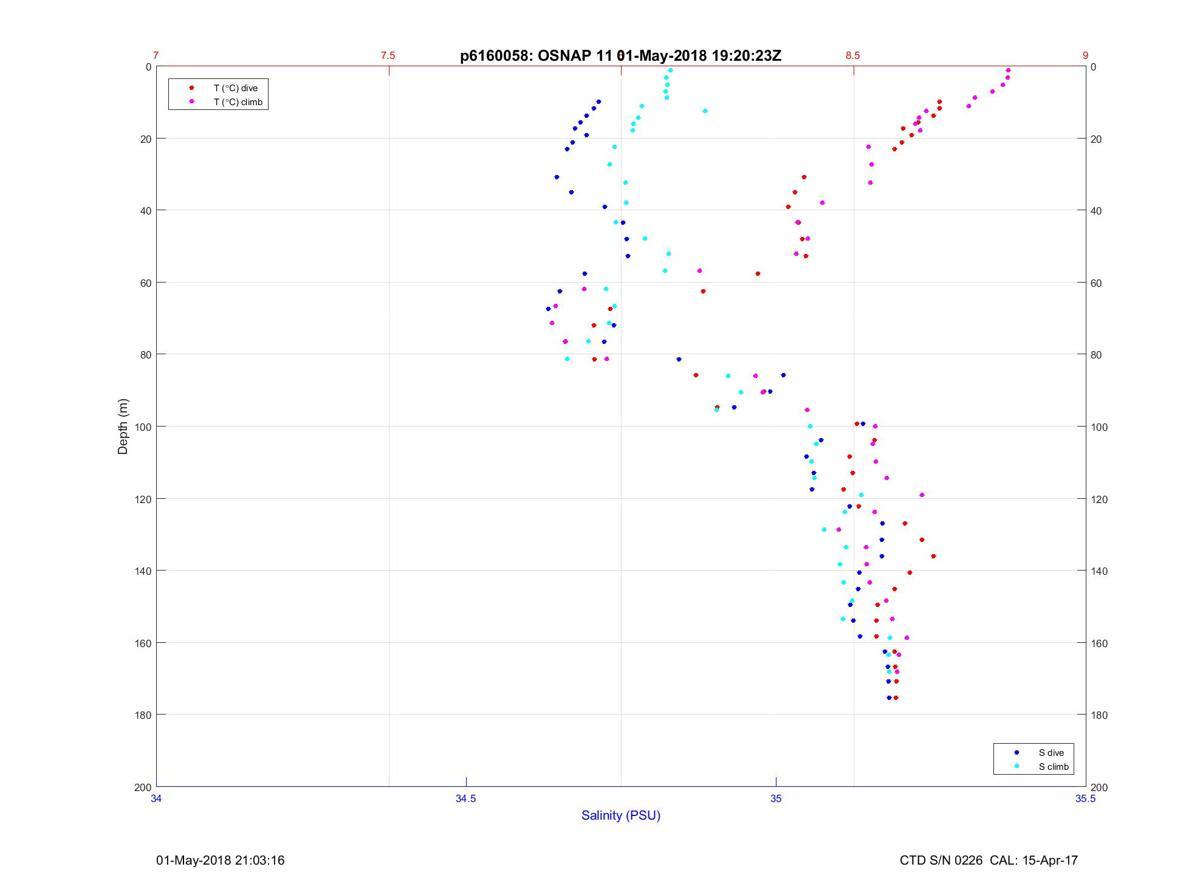Click the left depth axis tick label 20
This screenshot has width=1200, height=885.
point(145,139)
